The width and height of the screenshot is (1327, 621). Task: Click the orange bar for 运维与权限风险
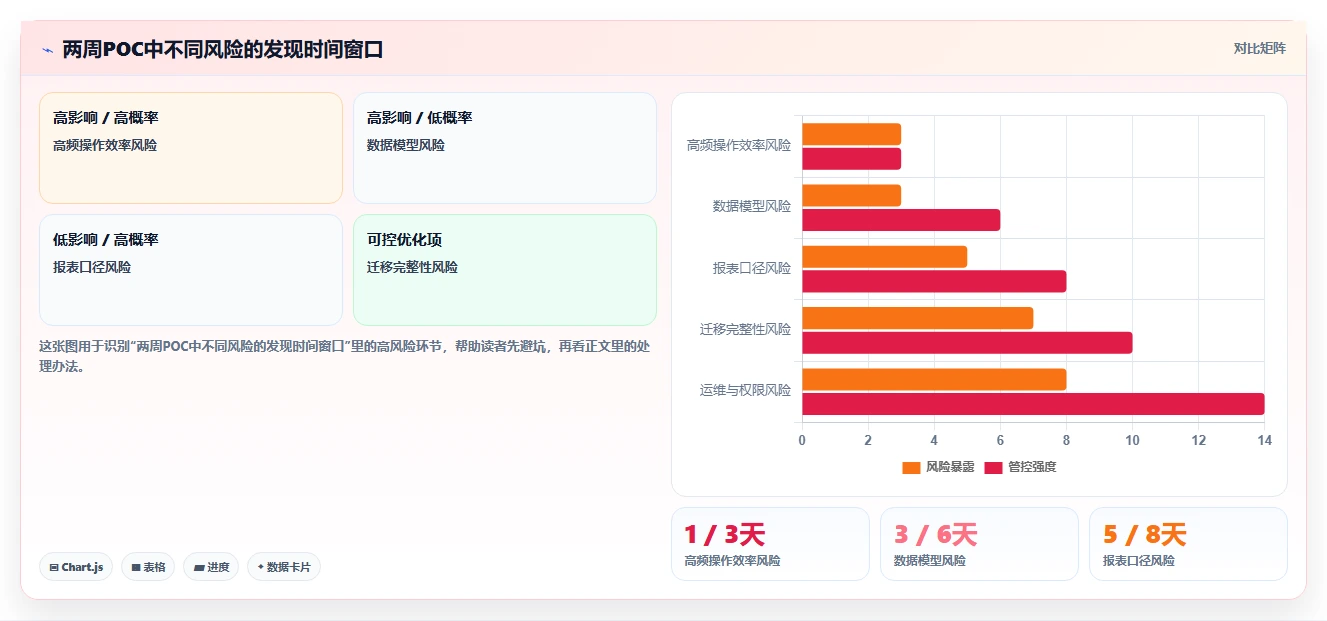934,379
